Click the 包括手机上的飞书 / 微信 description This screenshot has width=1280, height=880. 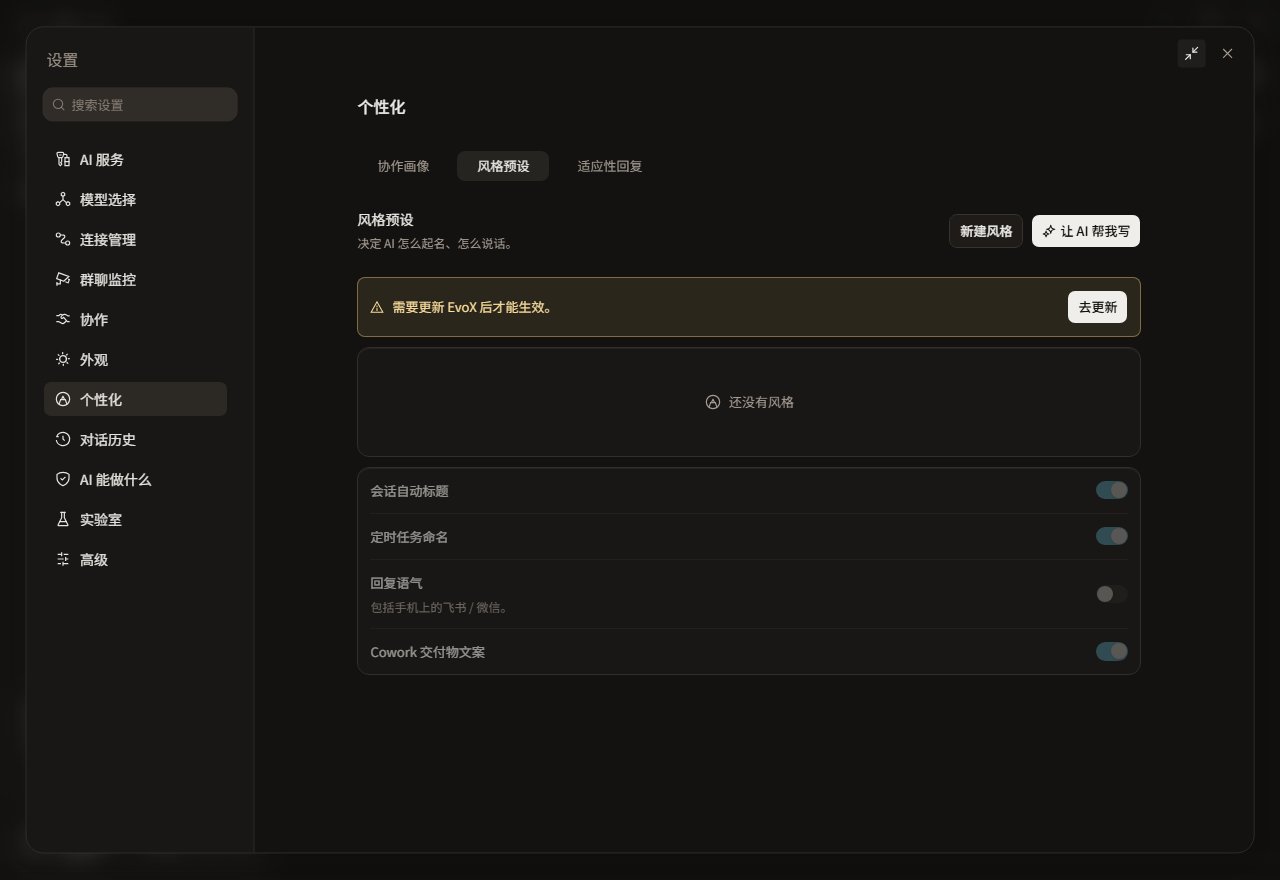[441, 607]
